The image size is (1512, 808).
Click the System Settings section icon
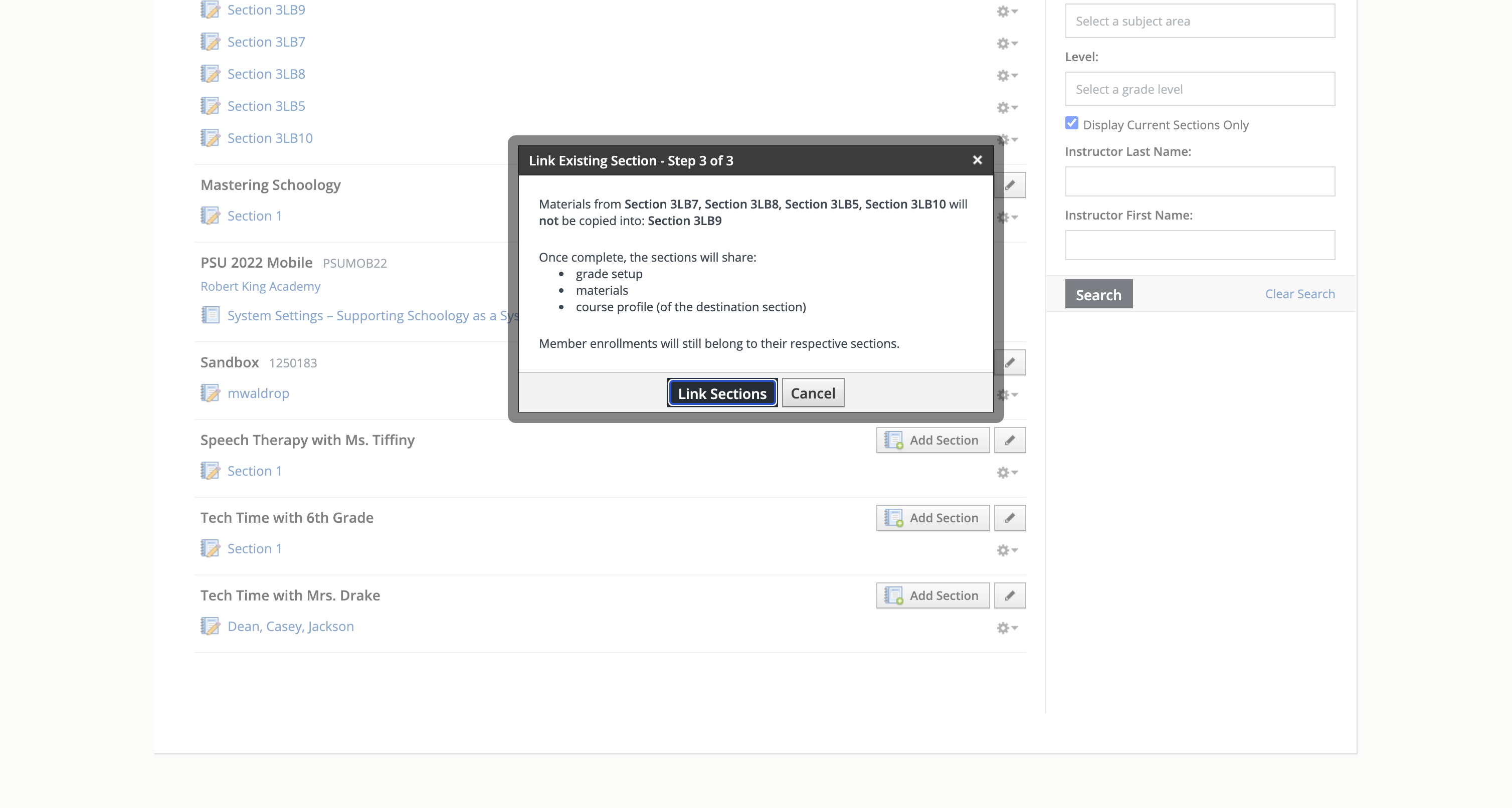point(210,315)
